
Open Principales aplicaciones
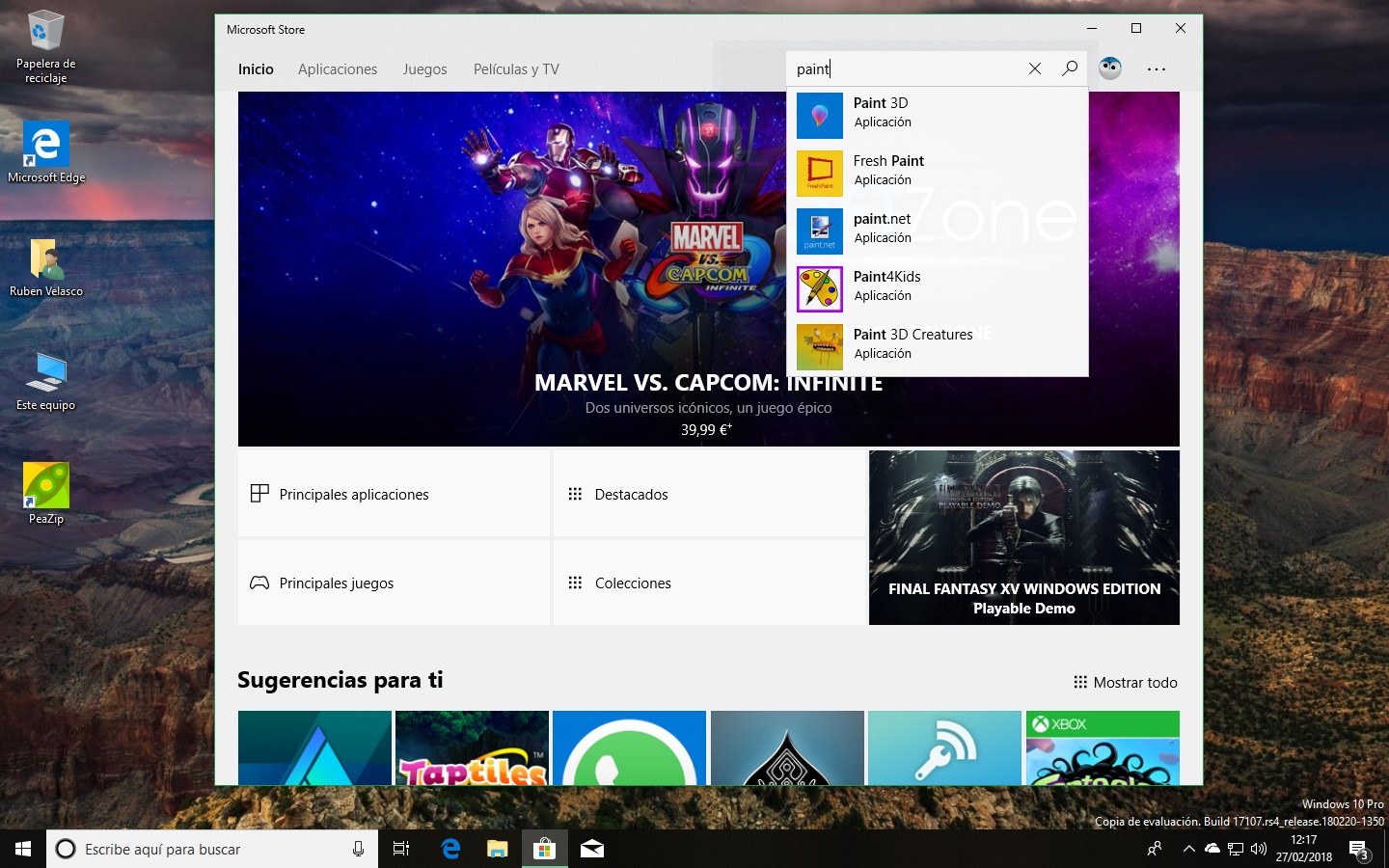[x=394, y=494]
